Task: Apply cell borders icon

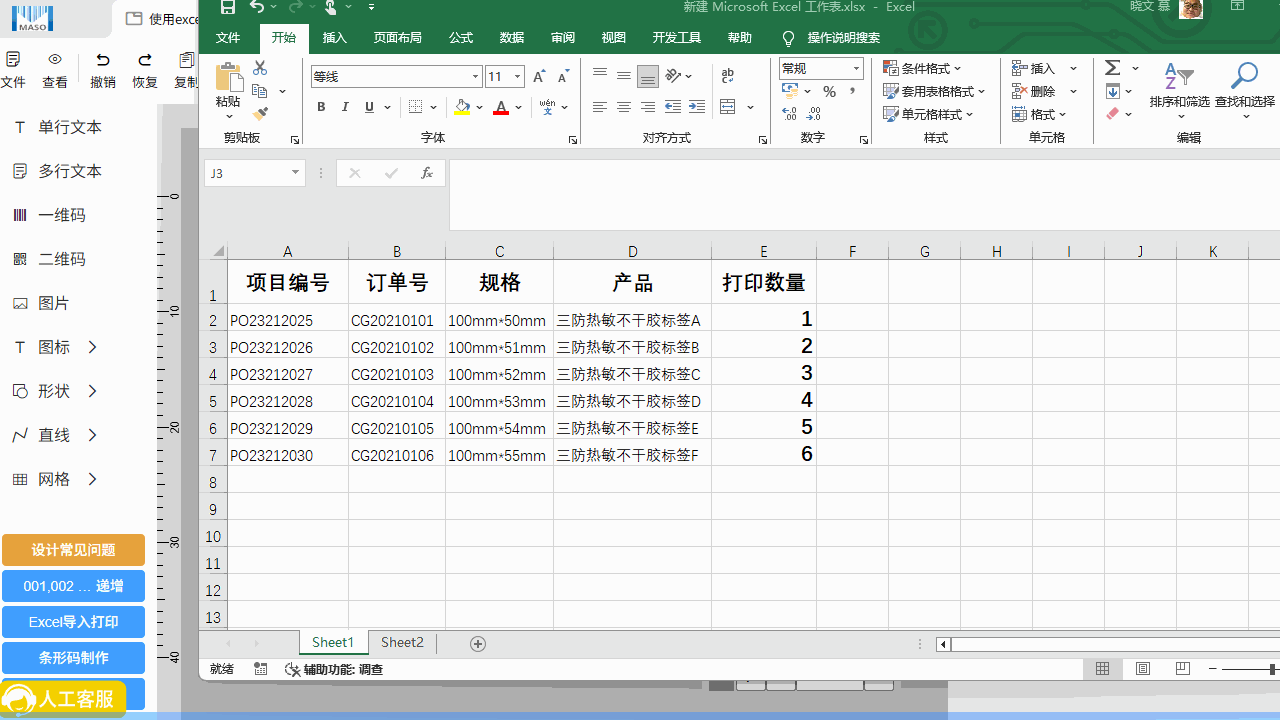Action: pyautogui.click(x=417, y=107)
